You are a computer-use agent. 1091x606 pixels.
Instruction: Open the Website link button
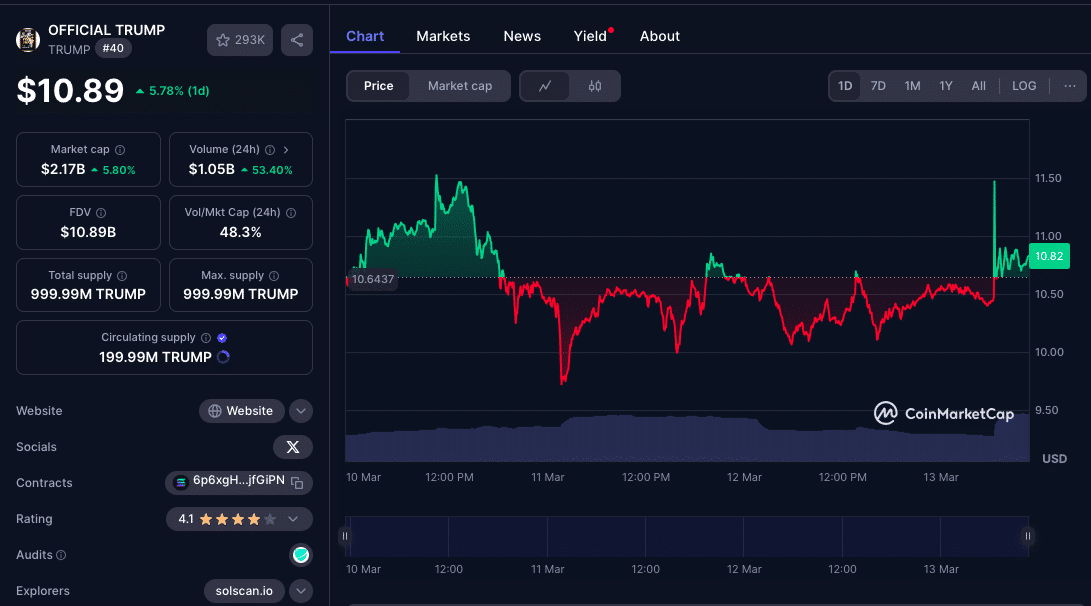[241, 410]
